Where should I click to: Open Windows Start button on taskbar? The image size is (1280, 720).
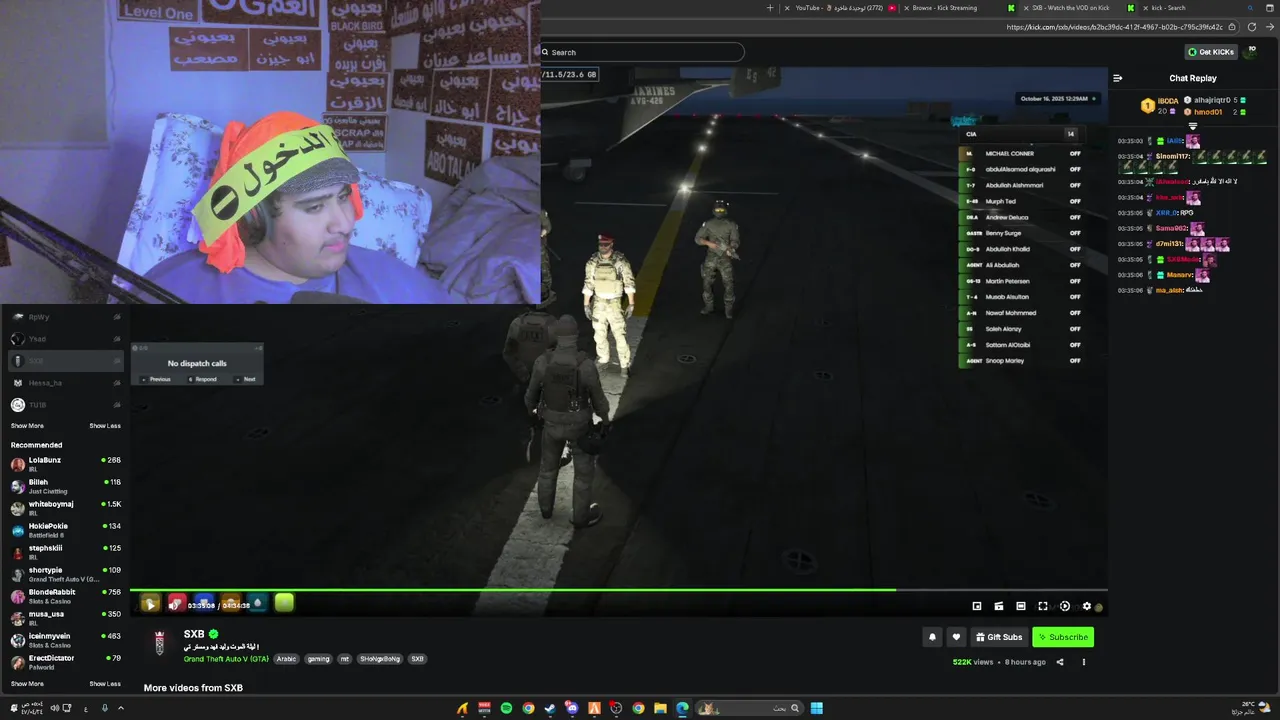[817, 708]
